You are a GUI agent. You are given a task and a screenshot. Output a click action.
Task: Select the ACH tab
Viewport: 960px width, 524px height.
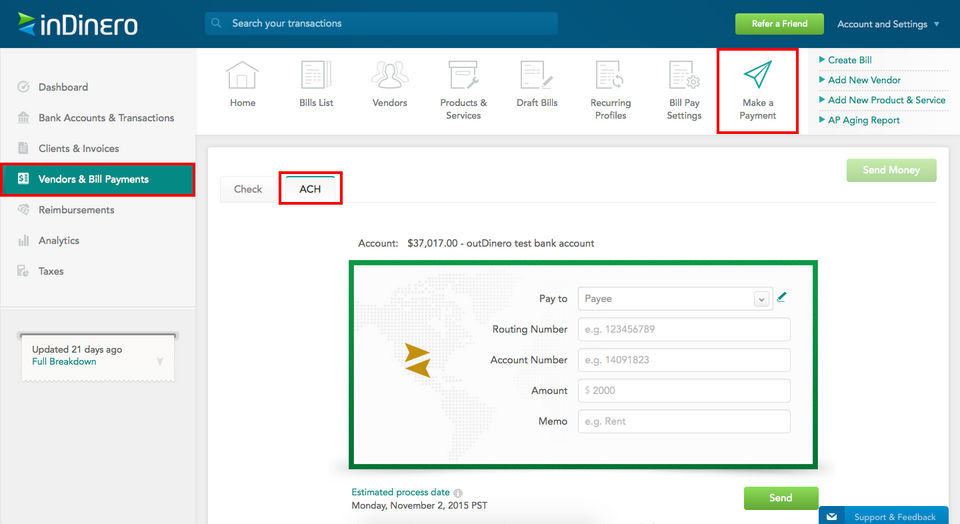[x=310, y=189]
